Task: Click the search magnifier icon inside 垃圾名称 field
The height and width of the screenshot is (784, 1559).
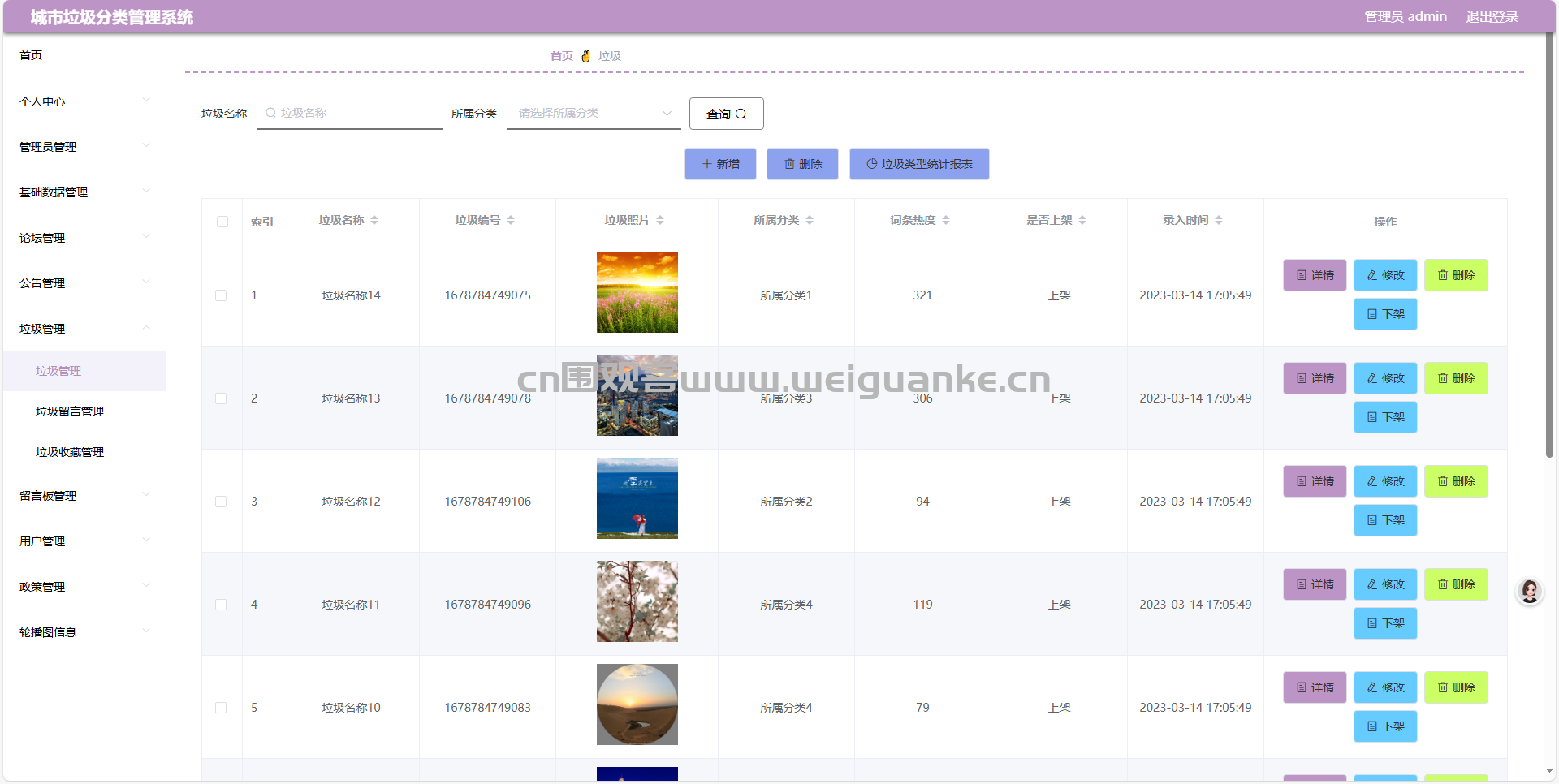Action: click(x=270, y=113)
